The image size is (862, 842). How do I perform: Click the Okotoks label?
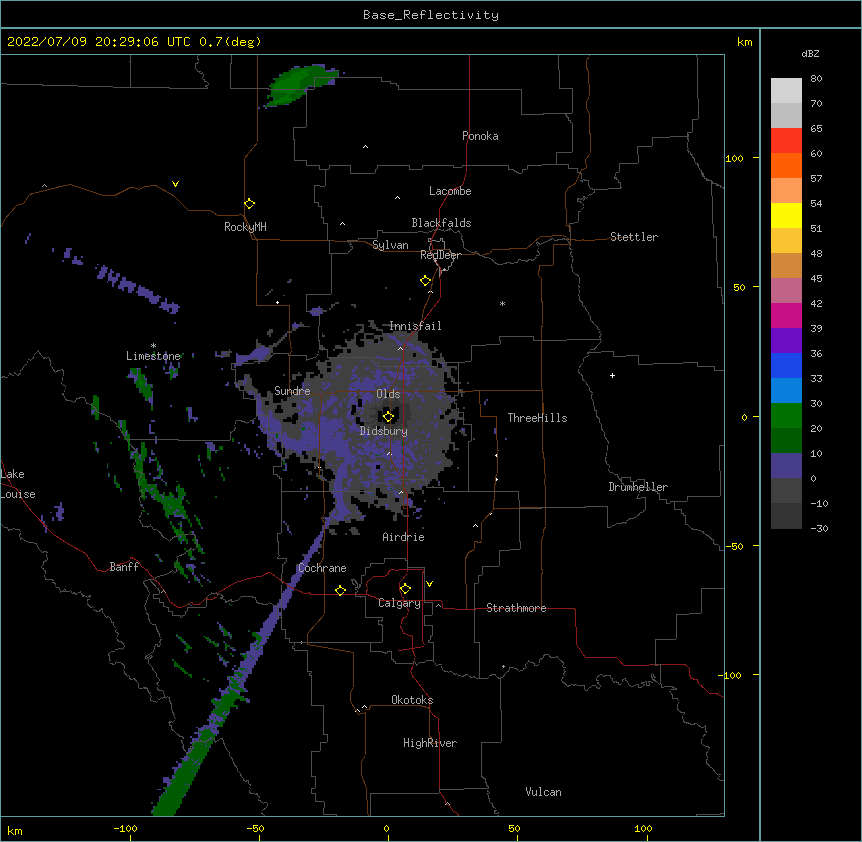[x=412, y=700]
